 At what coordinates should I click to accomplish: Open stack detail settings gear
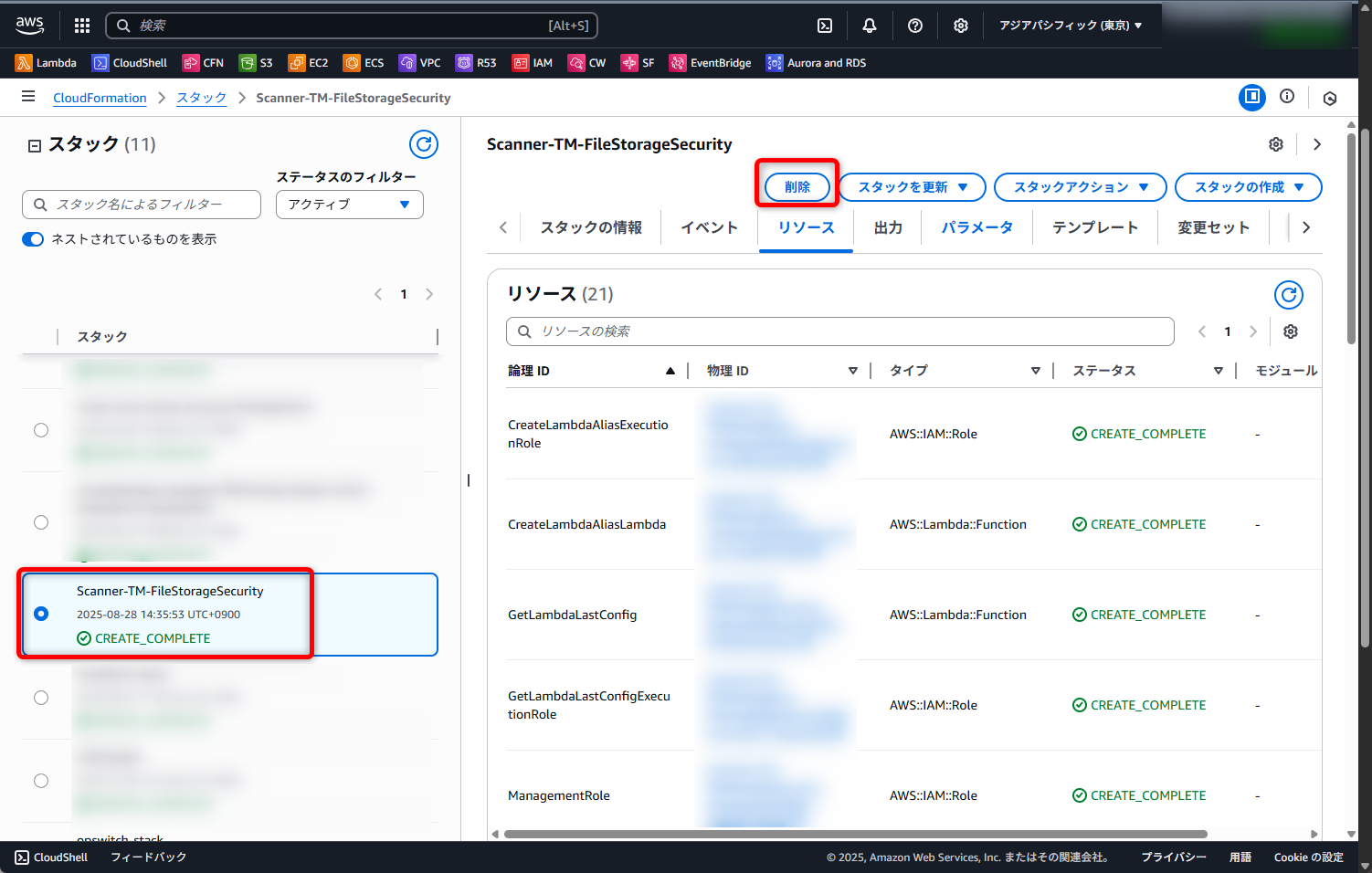click(x=1276, y=144)
